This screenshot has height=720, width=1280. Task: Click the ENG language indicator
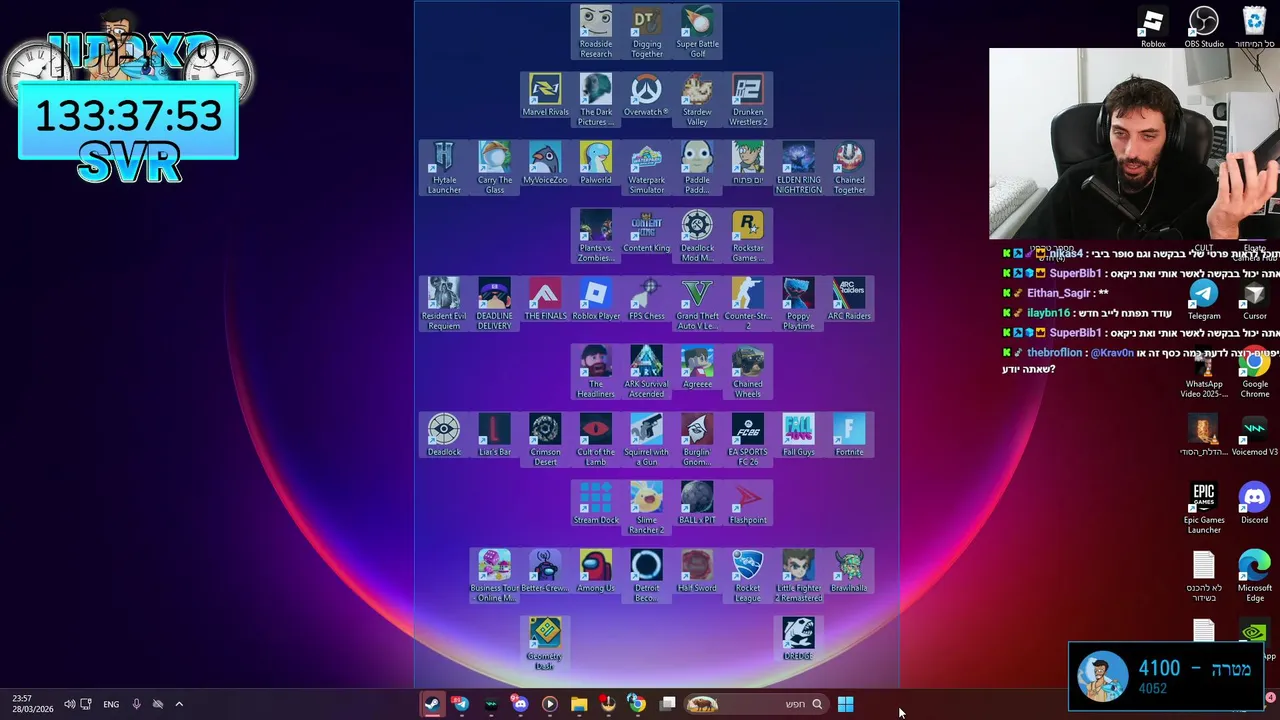pos(111,704)
